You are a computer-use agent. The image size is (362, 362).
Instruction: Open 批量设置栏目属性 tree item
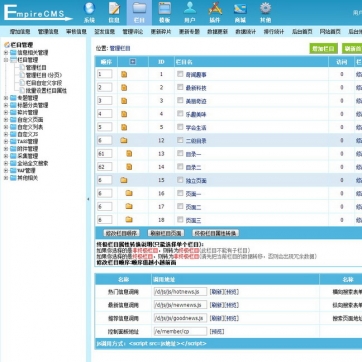(x=46, y=90)
